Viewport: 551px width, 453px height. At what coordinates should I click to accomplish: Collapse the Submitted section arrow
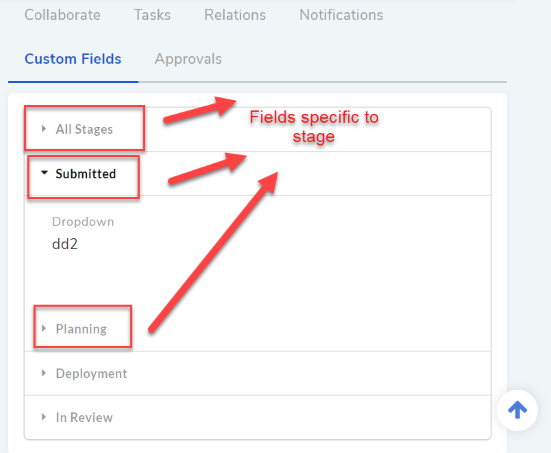pos(44,173)
